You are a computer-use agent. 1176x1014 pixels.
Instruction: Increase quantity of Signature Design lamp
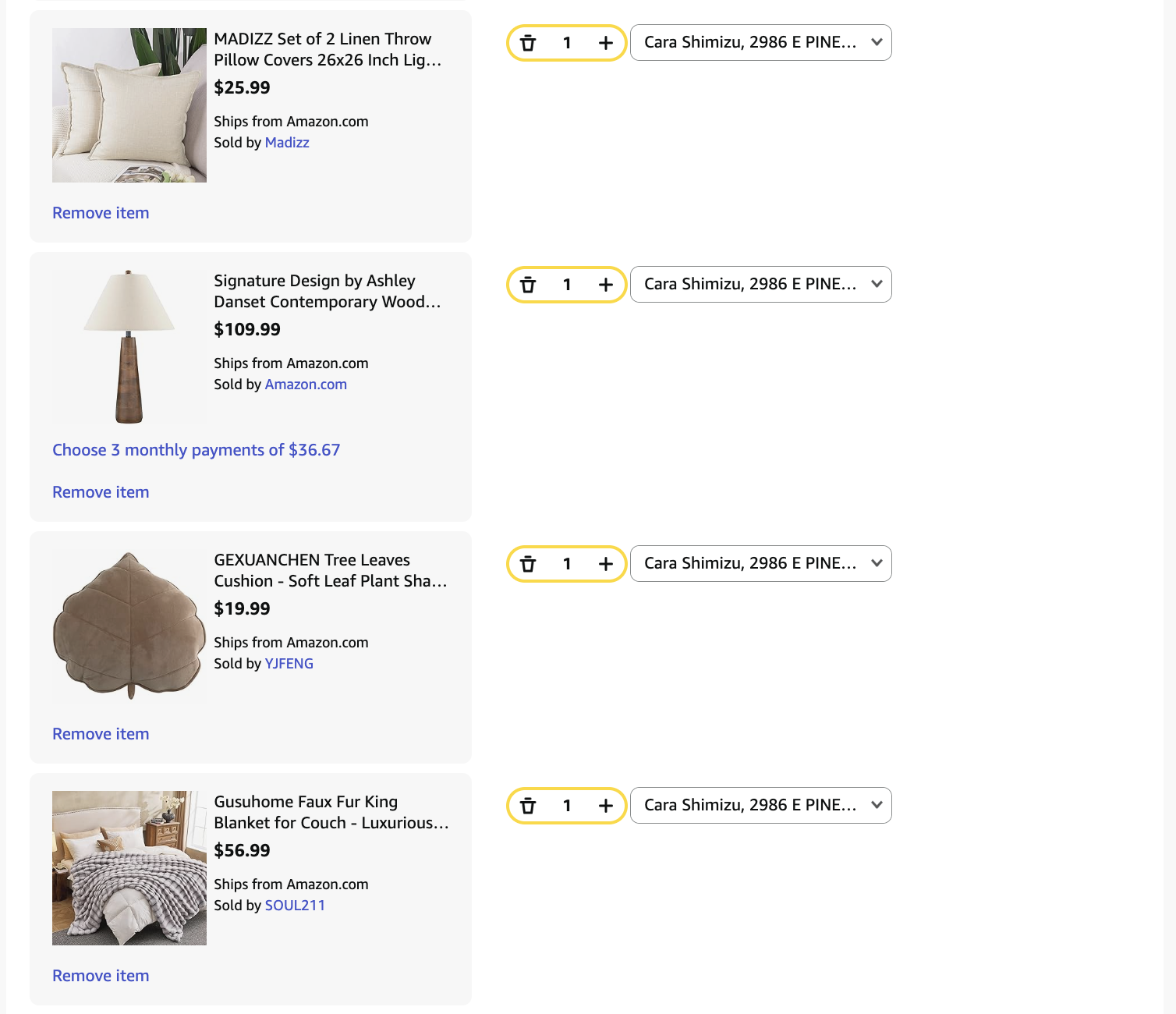point(606,285)
